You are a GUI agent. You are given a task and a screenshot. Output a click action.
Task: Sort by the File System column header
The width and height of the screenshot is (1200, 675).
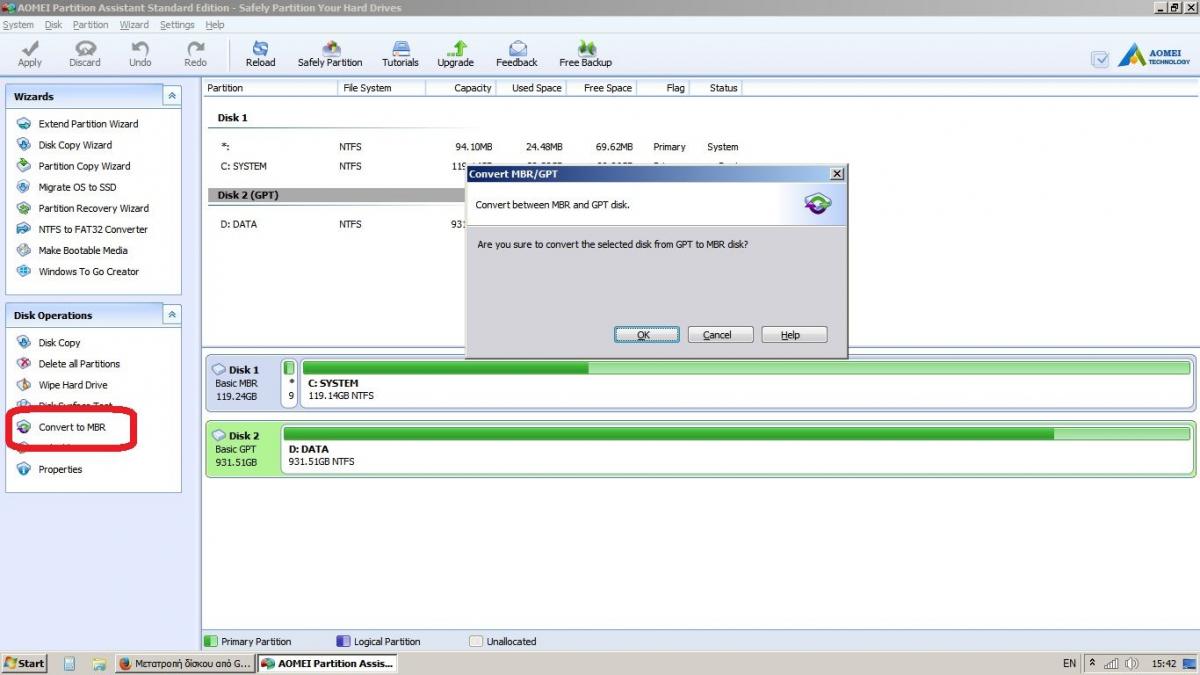point(381,88)
